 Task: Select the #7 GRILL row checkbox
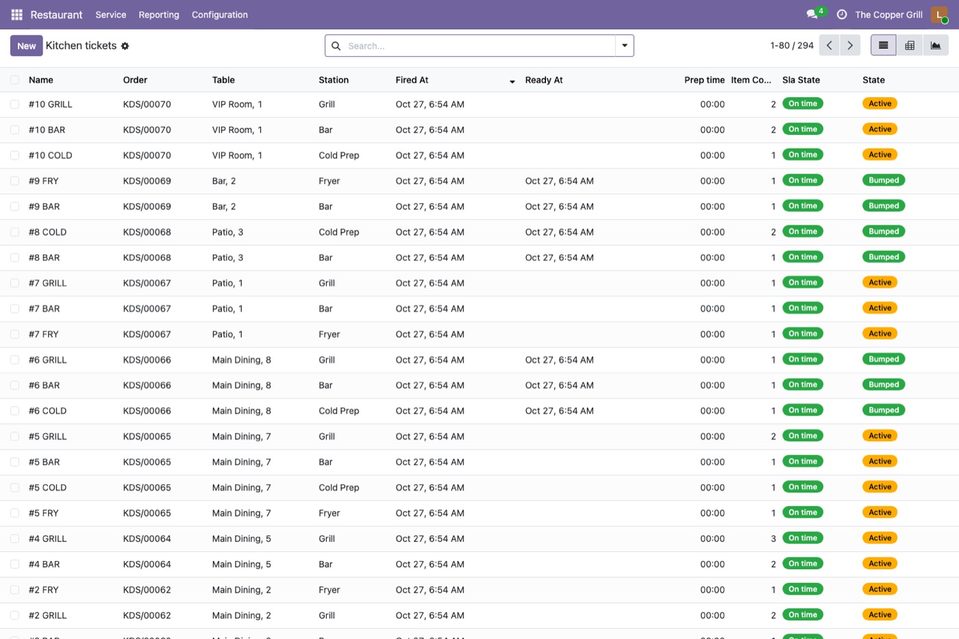point(15,283)
